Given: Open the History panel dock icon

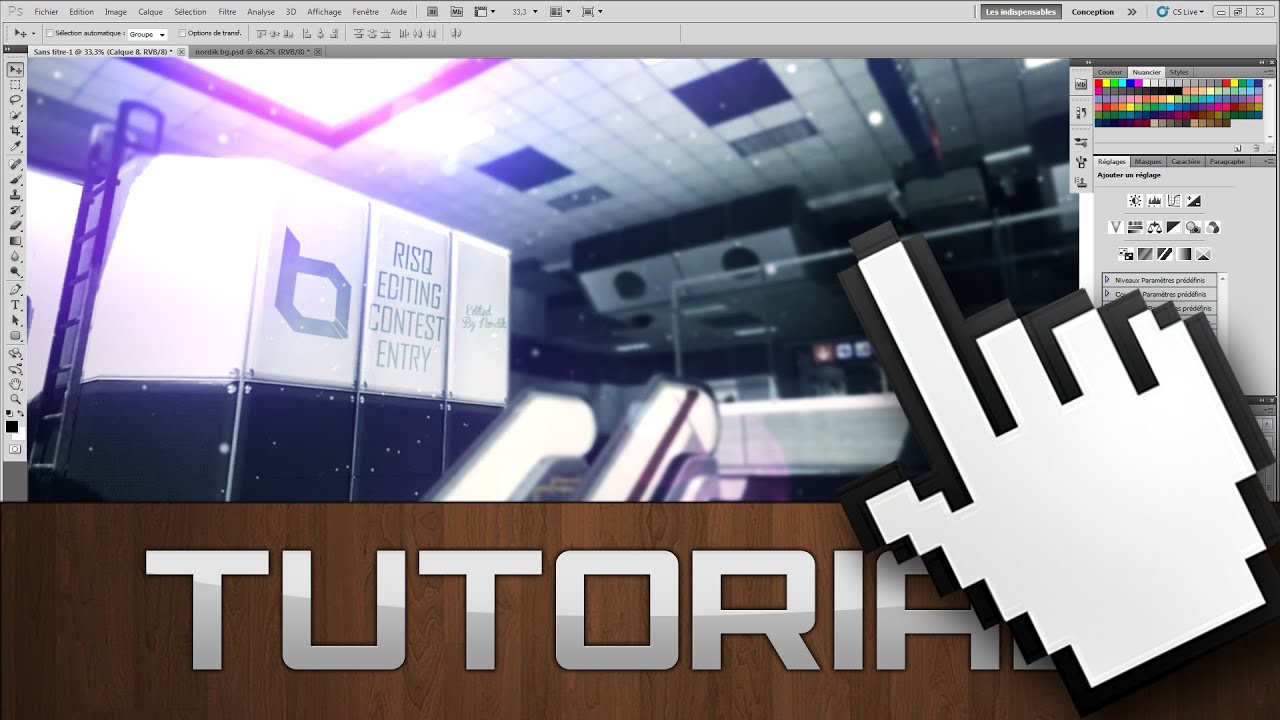Looking at the screenshot, I should pos(1081,112).
